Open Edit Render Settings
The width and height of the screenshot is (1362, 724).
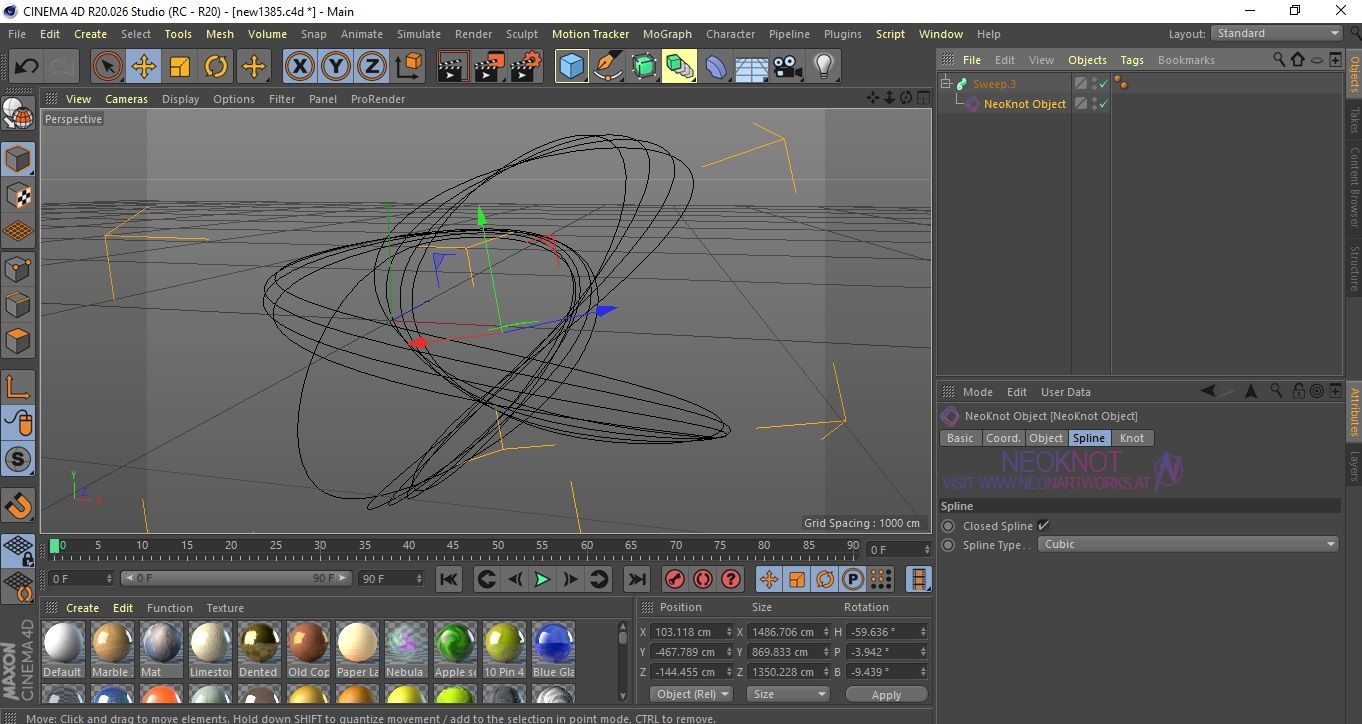click(526, 67)
